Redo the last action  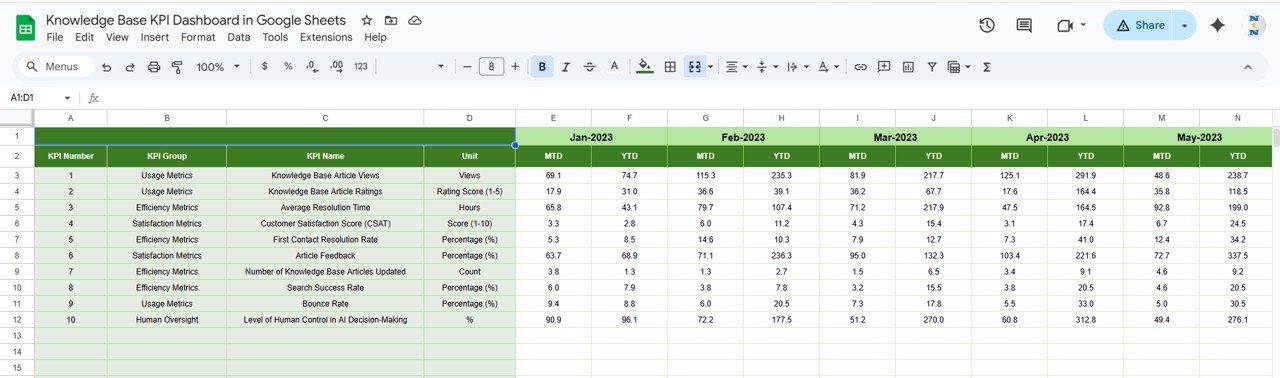pos(129,67)
